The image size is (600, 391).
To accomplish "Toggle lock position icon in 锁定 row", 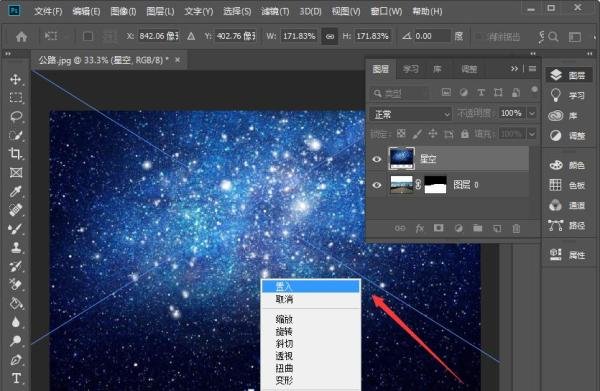I will (x=433, y=134).
